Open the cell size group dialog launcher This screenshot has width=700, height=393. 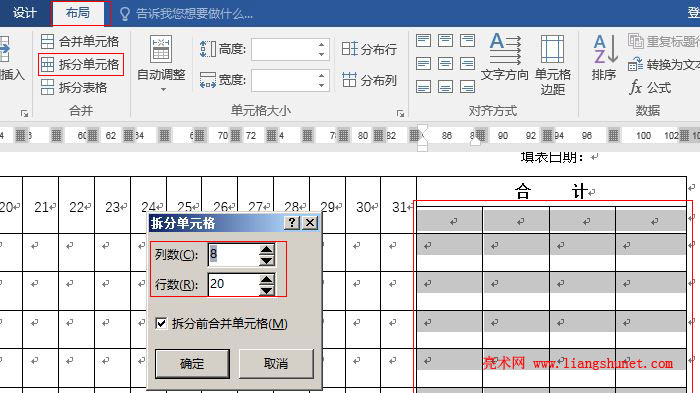[400, 114]
